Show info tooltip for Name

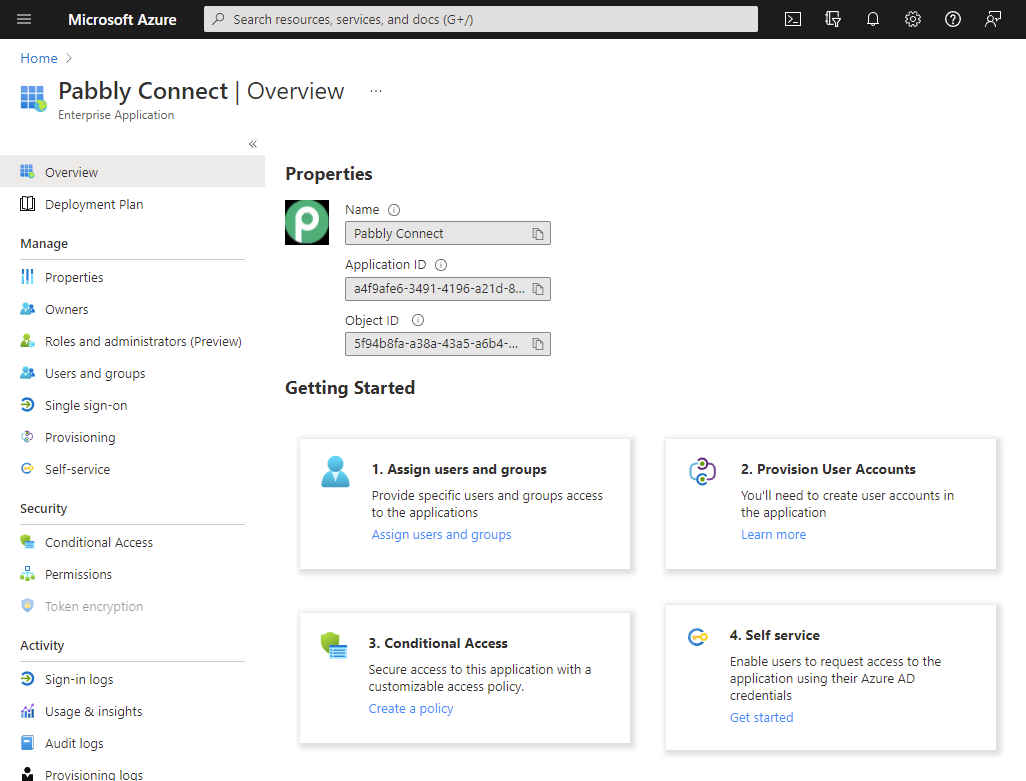pyautogui.click(x=394, y=210)
